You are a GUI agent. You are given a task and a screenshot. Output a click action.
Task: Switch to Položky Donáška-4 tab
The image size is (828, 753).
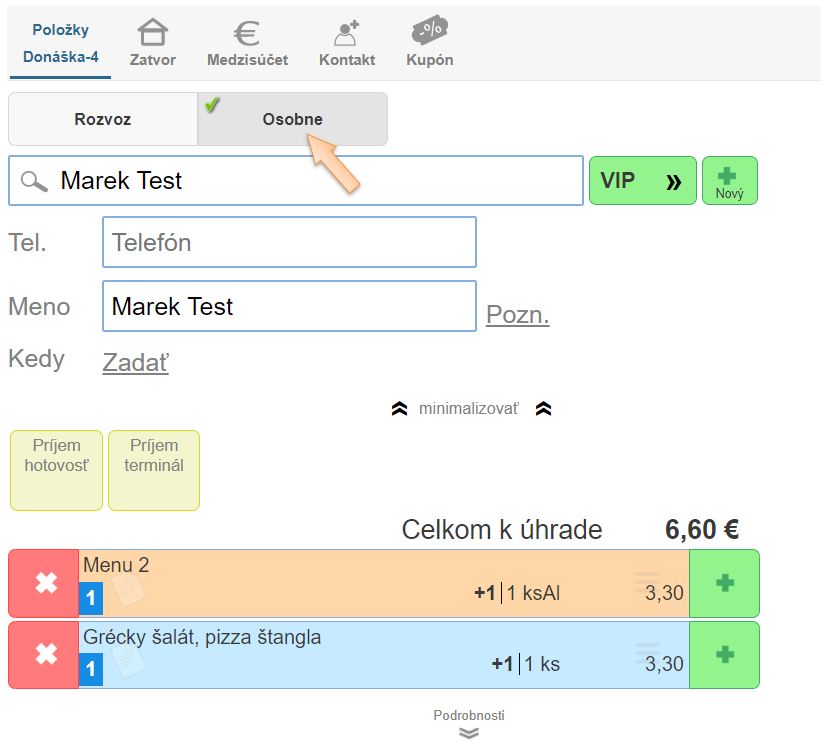coord(60,43)
